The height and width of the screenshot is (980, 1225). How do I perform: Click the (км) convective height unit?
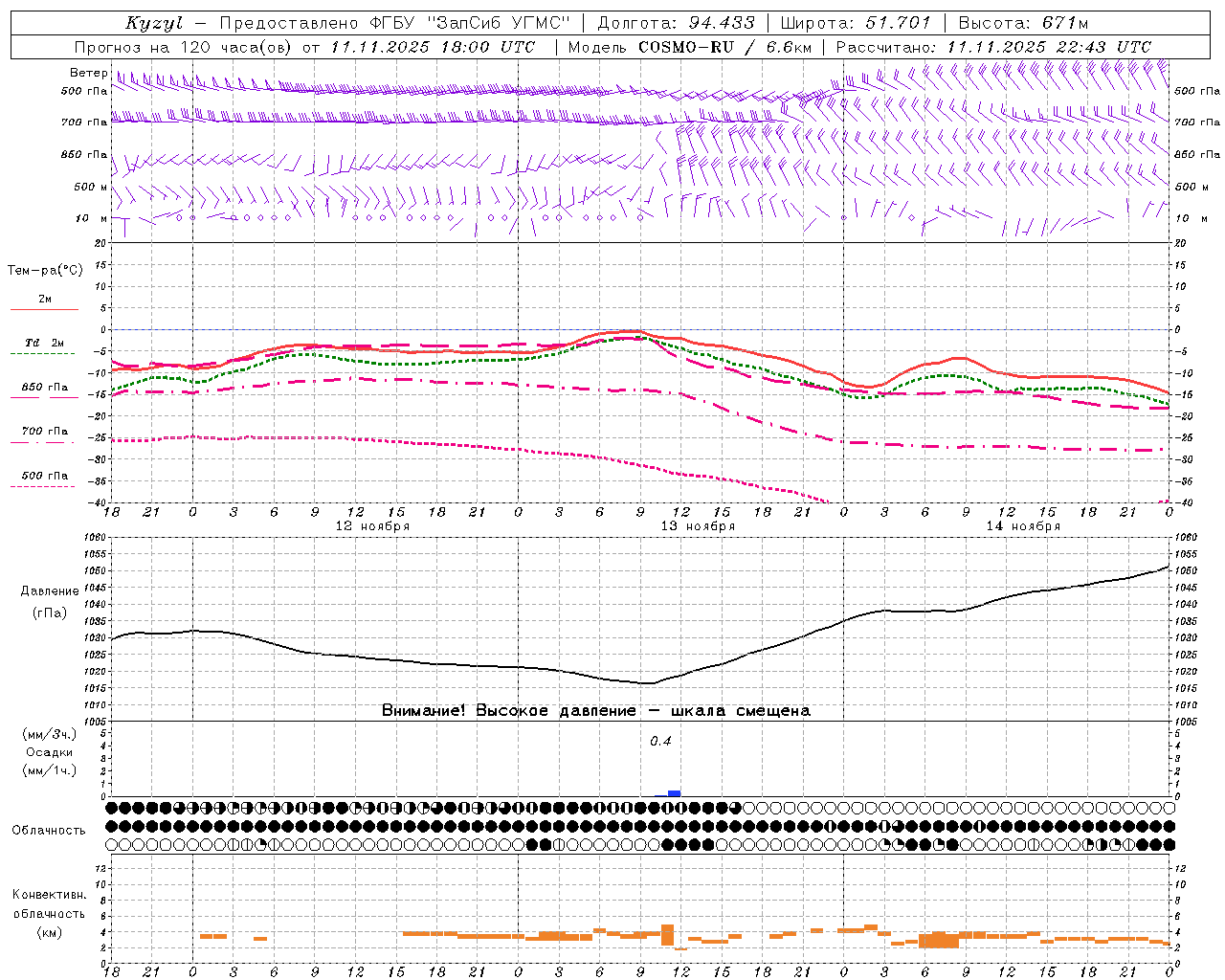[x=49, y=932]
